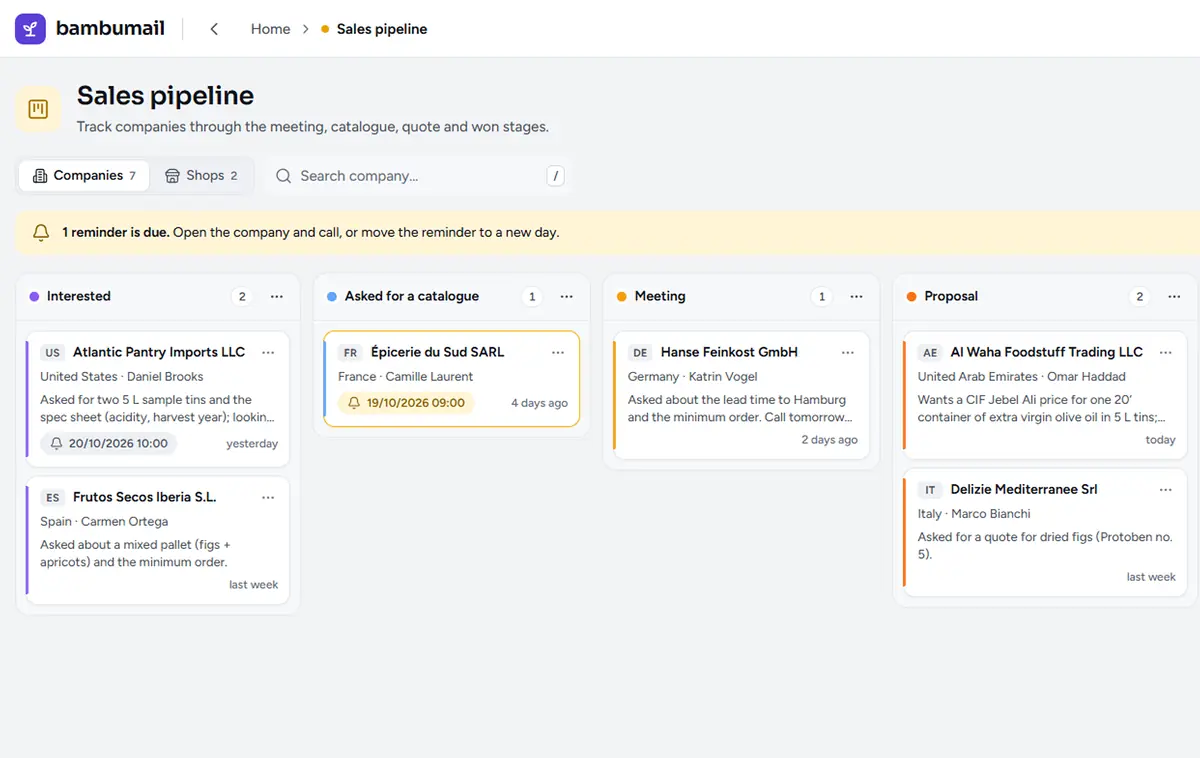Screen dimensions: 1200x758
Task: Click the 'today' timestamp
Action: pyautogui.click(x=1161, y=439)
